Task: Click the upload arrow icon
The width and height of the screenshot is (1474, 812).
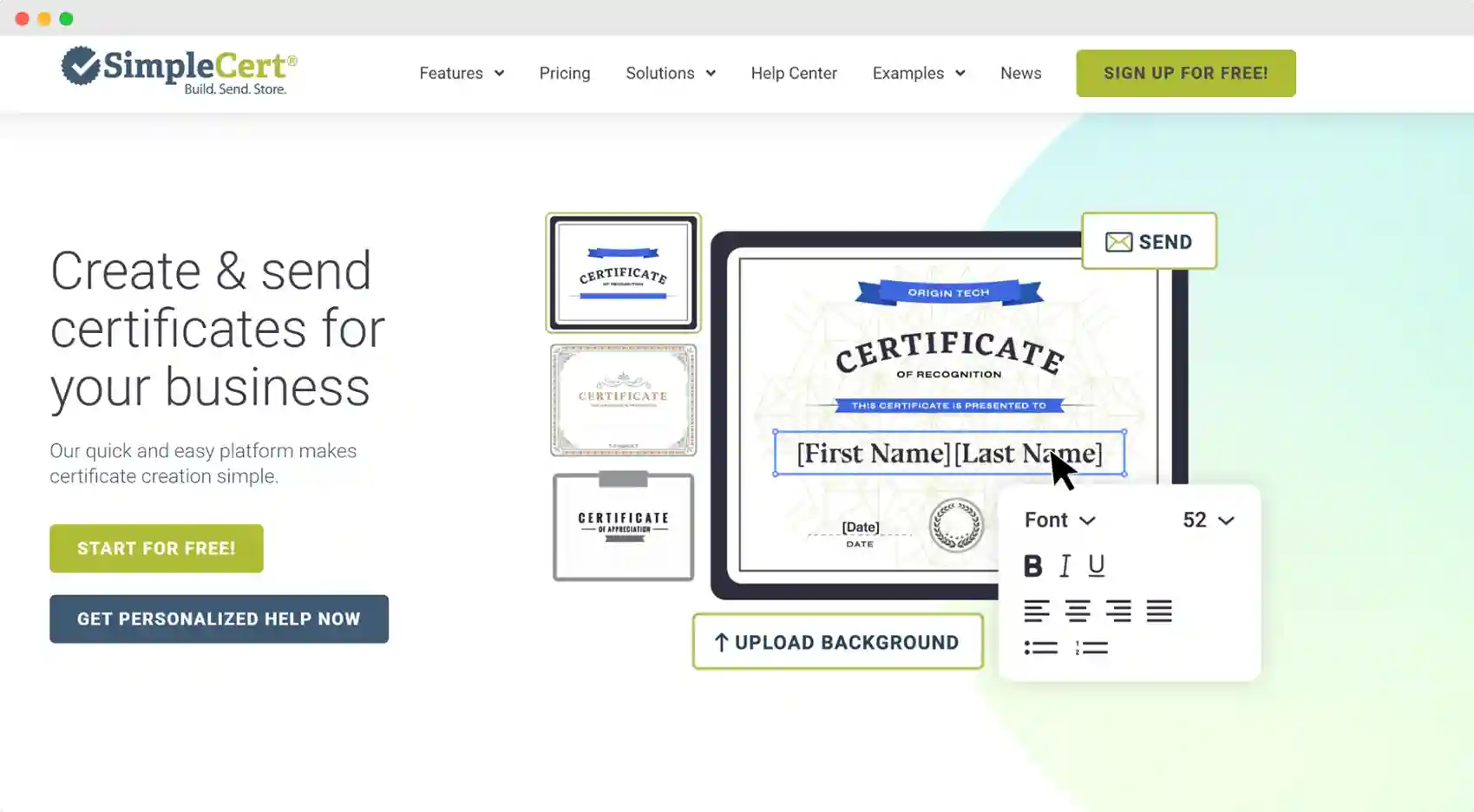Action: click(x=721, y=642)
